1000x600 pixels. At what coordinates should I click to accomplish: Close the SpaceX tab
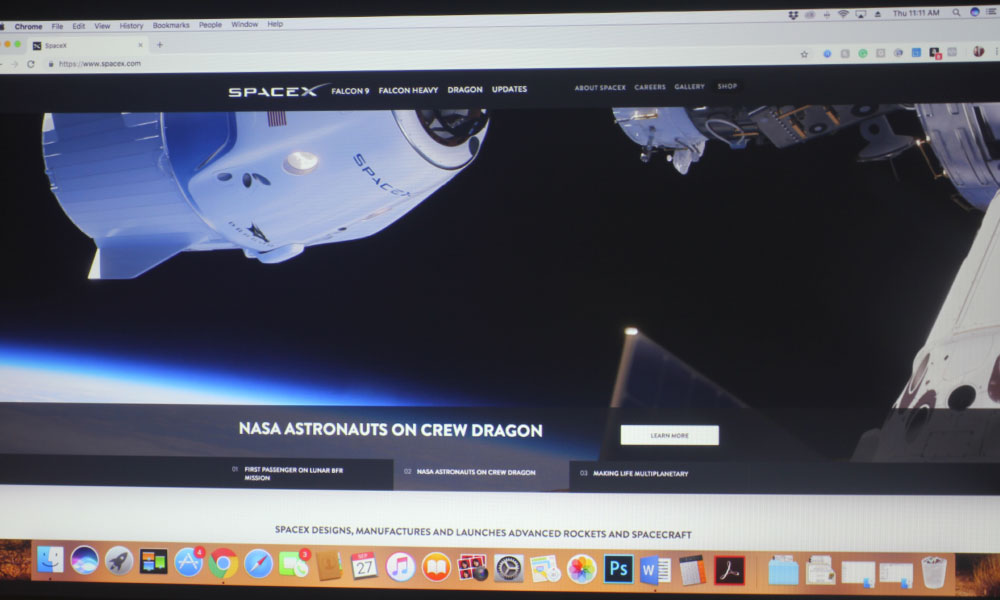pyautogui.click(x=140, y=45)
